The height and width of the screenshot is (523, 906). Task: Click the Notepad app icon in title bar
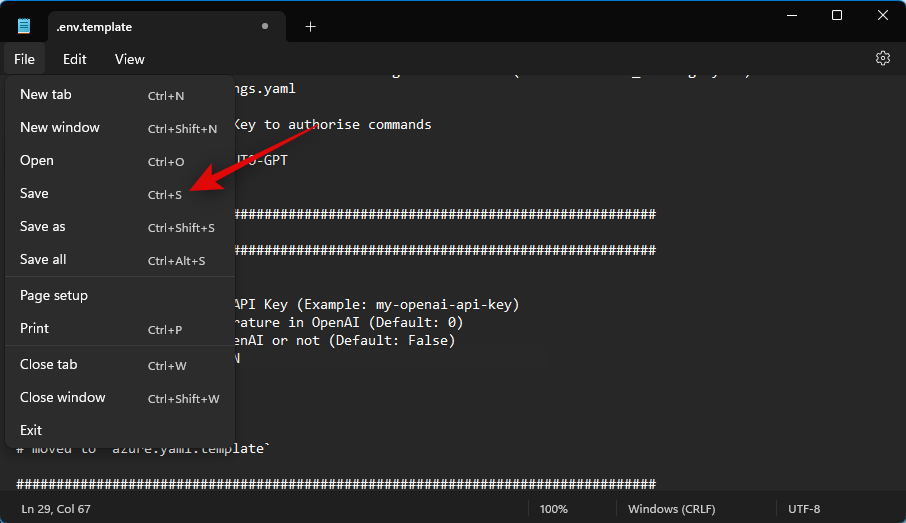pos(24,26)
